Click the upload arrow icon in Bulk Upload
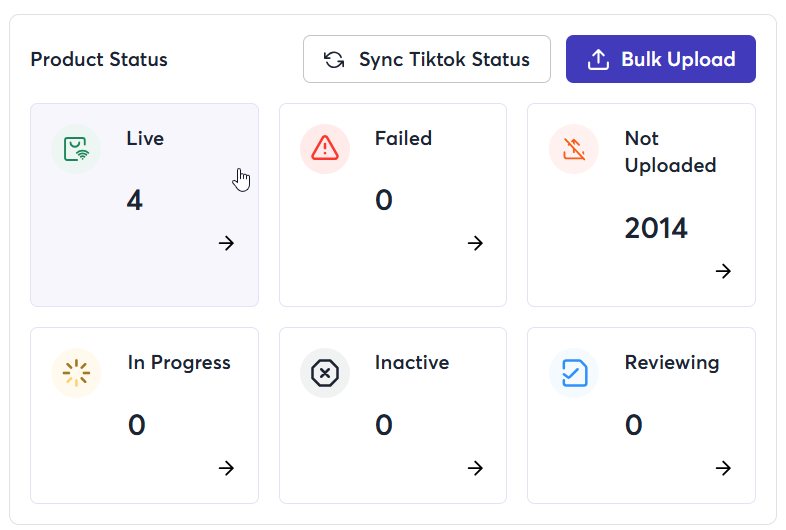786x530 pixels. click(598, 60)
